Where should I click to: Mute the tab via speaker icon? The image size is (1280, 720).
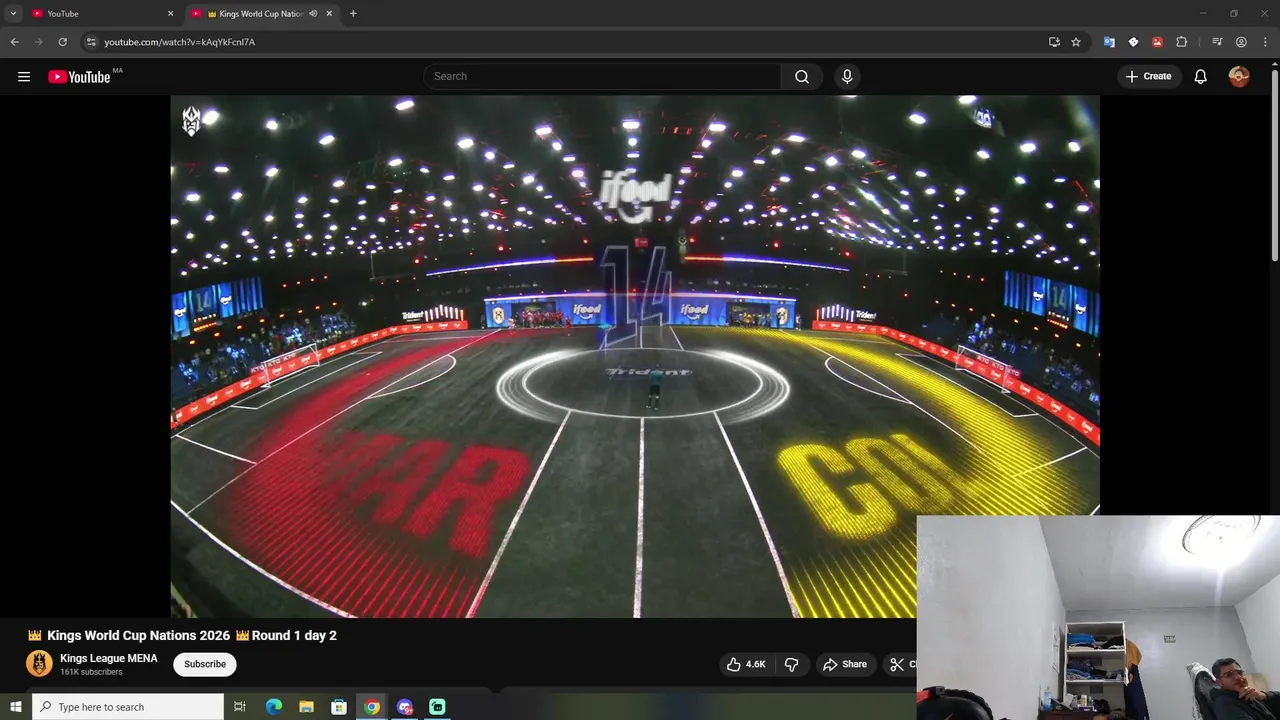(x=313, y=14)
